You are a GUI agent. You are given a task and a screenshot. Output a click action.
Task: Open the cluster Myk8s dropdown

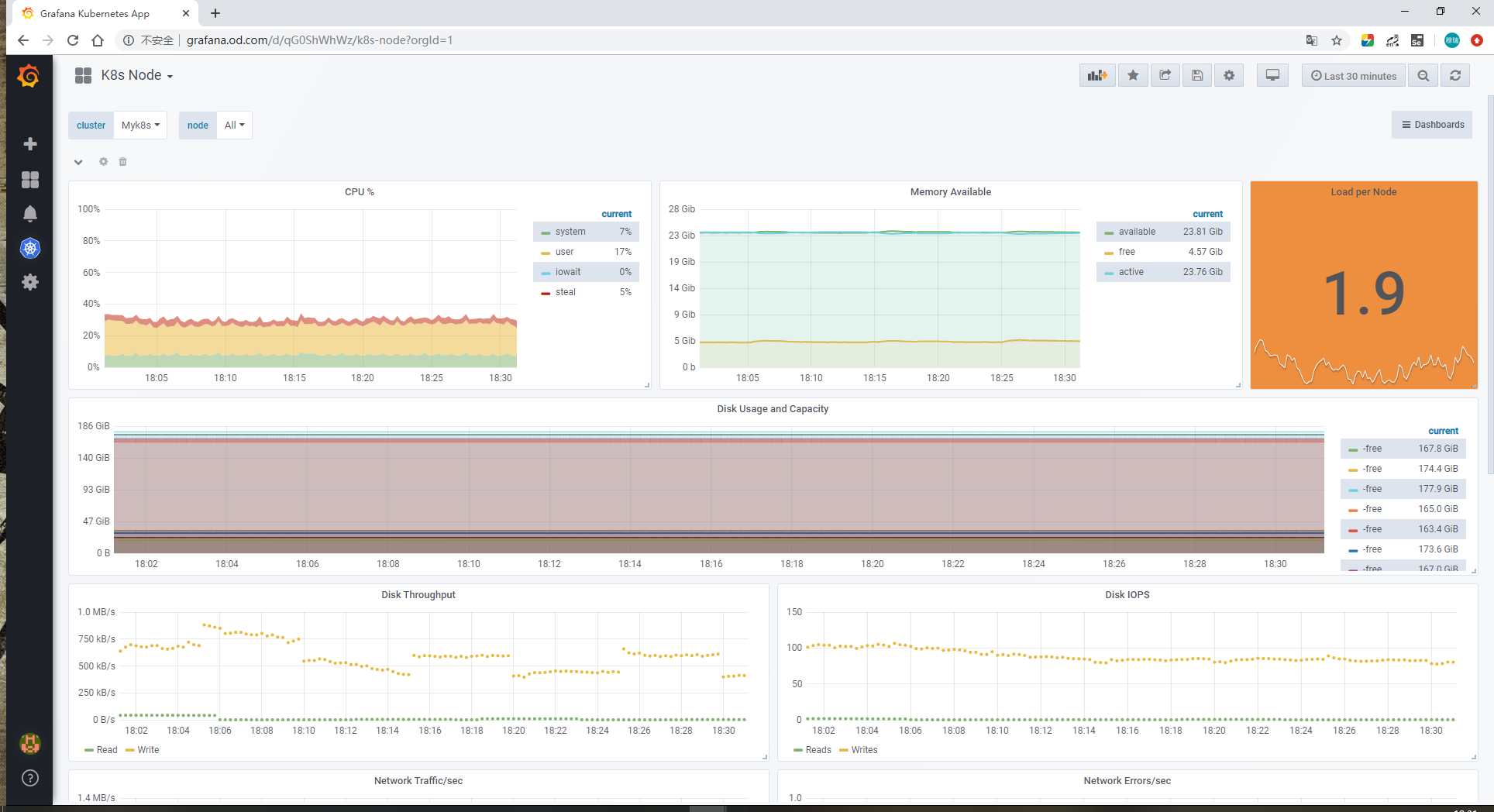tap(140, 126)
